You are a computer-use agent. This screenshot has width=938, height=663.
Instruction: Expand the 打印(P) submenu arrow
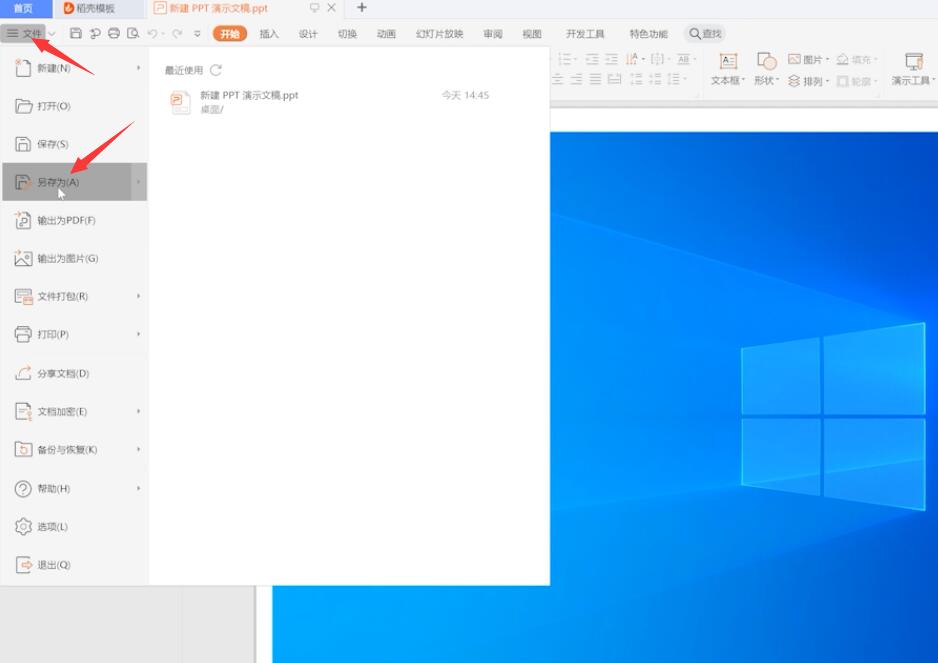pyautogui.click(x=138, y=334)
